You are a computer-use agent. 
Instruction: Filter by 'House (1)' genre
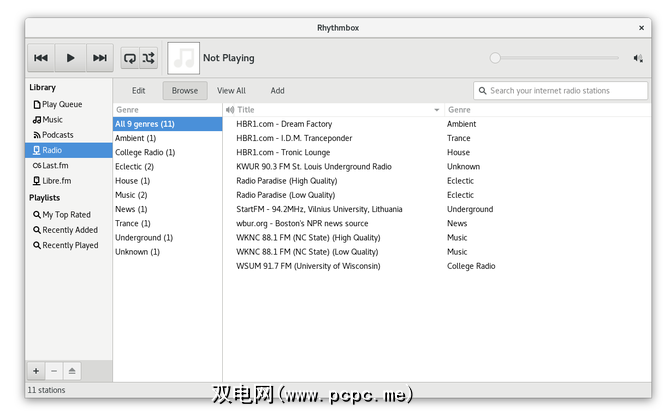pyautogui.click(x=168, y=181)
